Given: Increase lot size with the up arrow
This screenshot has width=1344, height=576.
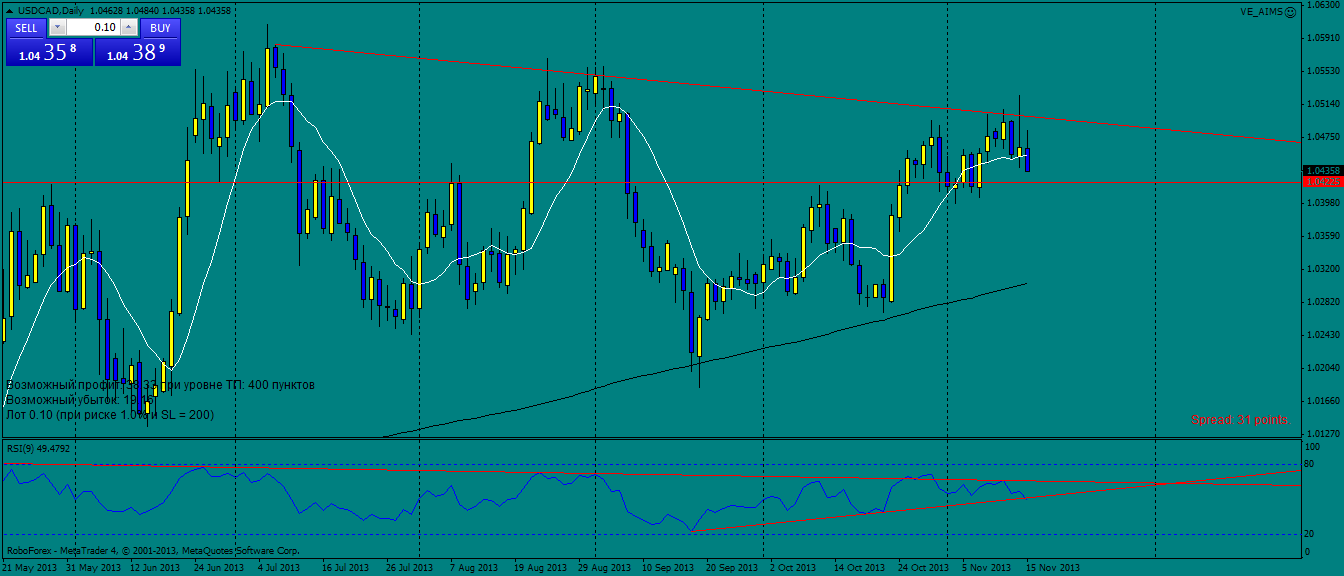Looking at the screenshot, I should tap(129, 28).
